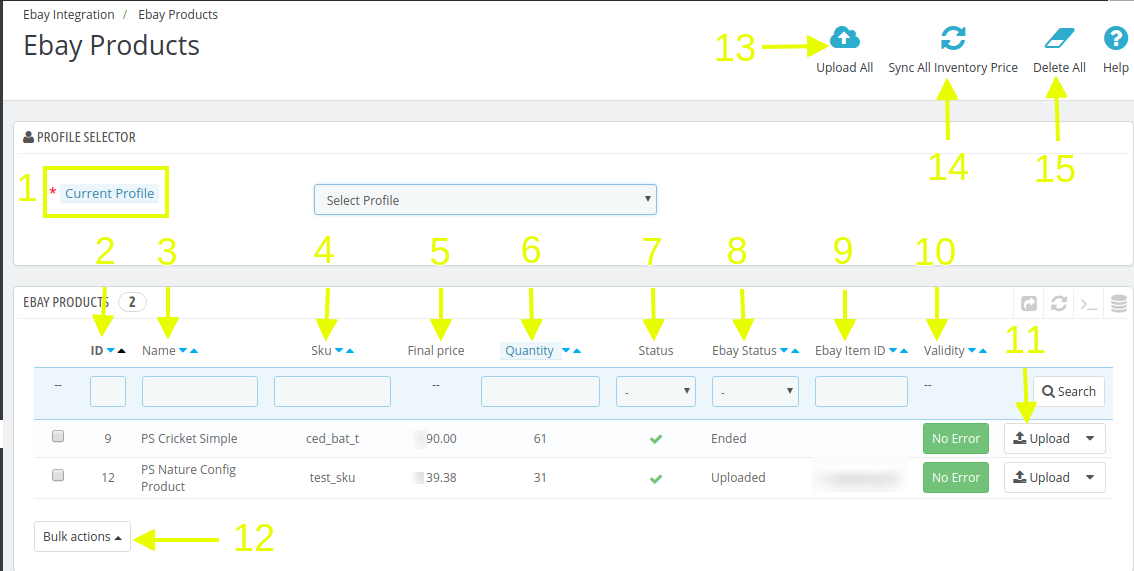The width and height of the screenshot is (1134, 571).
Task: Click the Delete All eraser icon
Action: 1060,38
